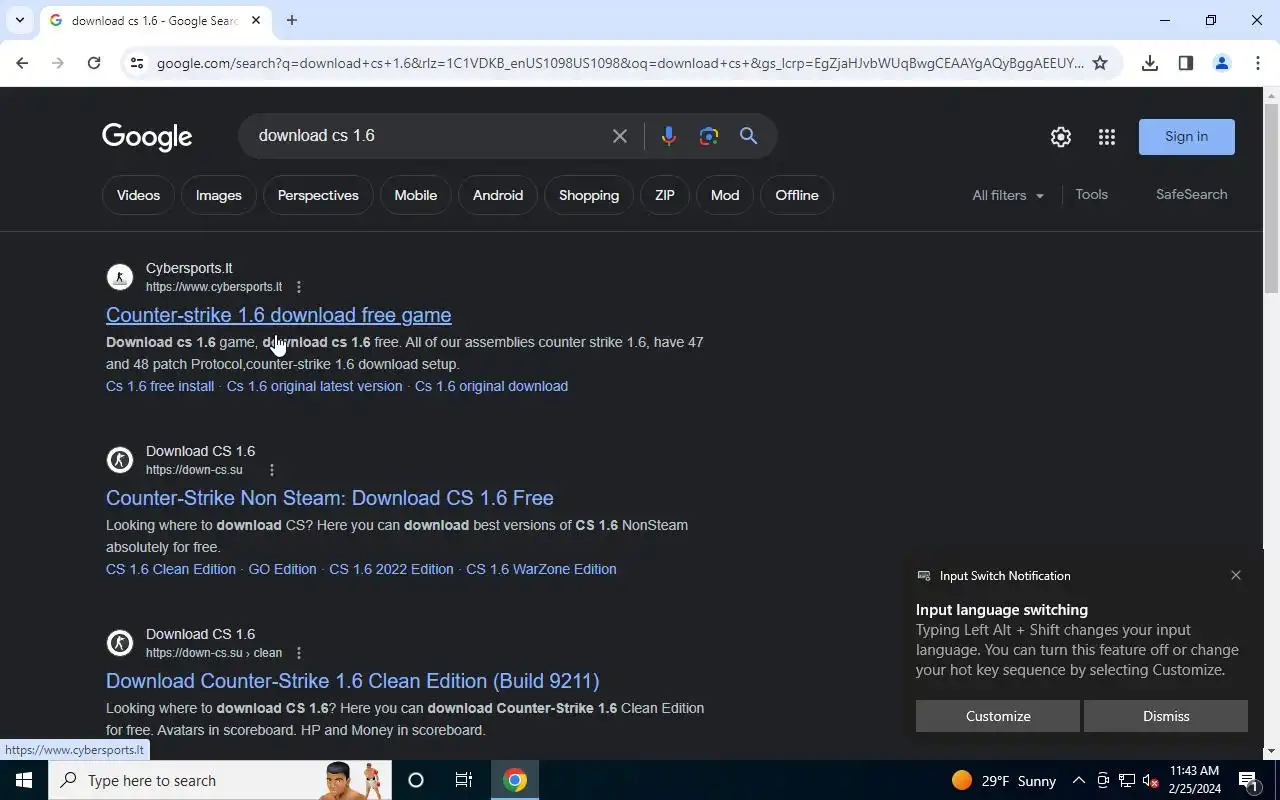
Task: Open 'CS 1.6 2022 Edition' sitelink
Action: (391, 569)
